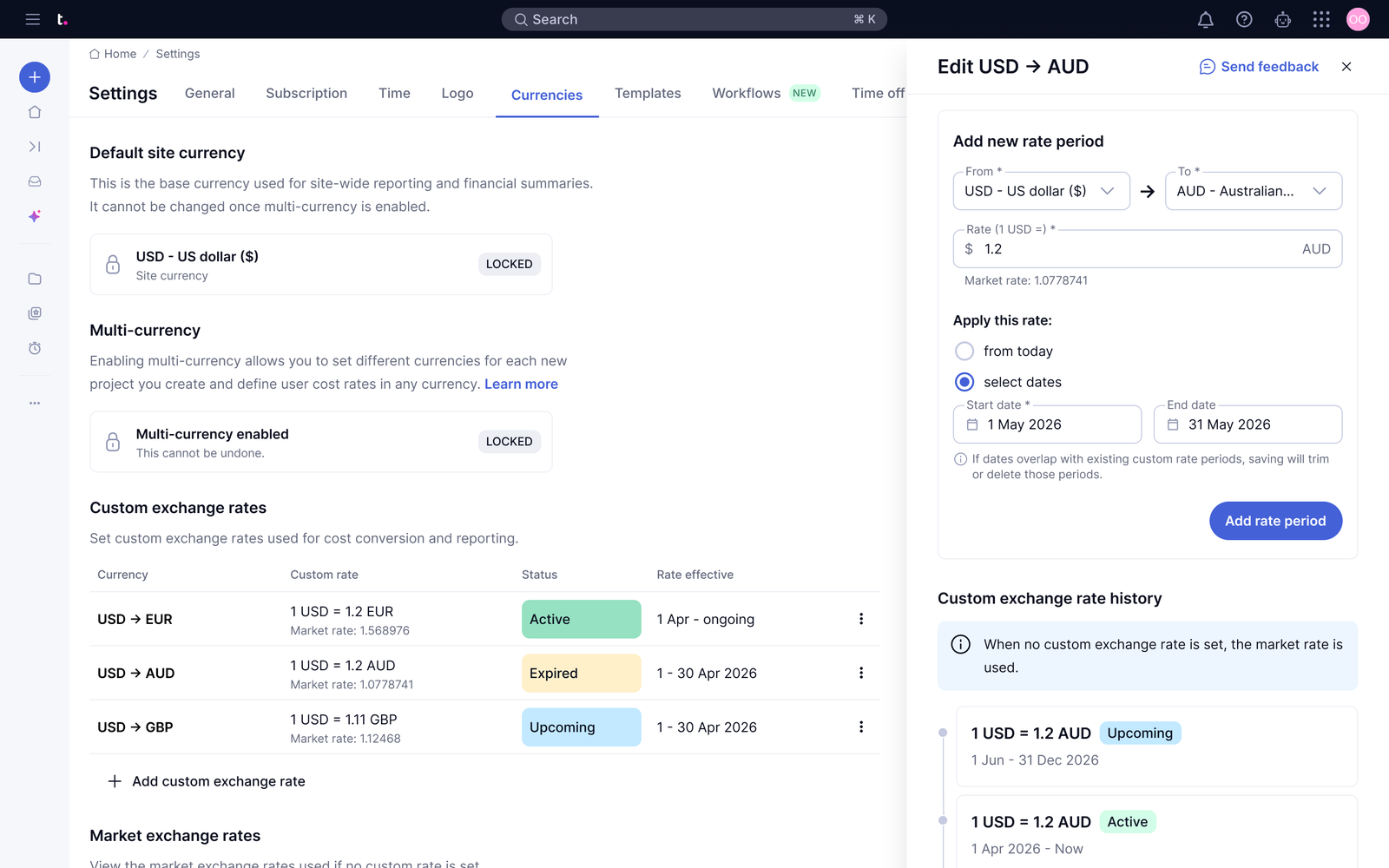Open the apps grid icon
The height and width of the screenshot is (868, 1389).
pos(1321,19)
